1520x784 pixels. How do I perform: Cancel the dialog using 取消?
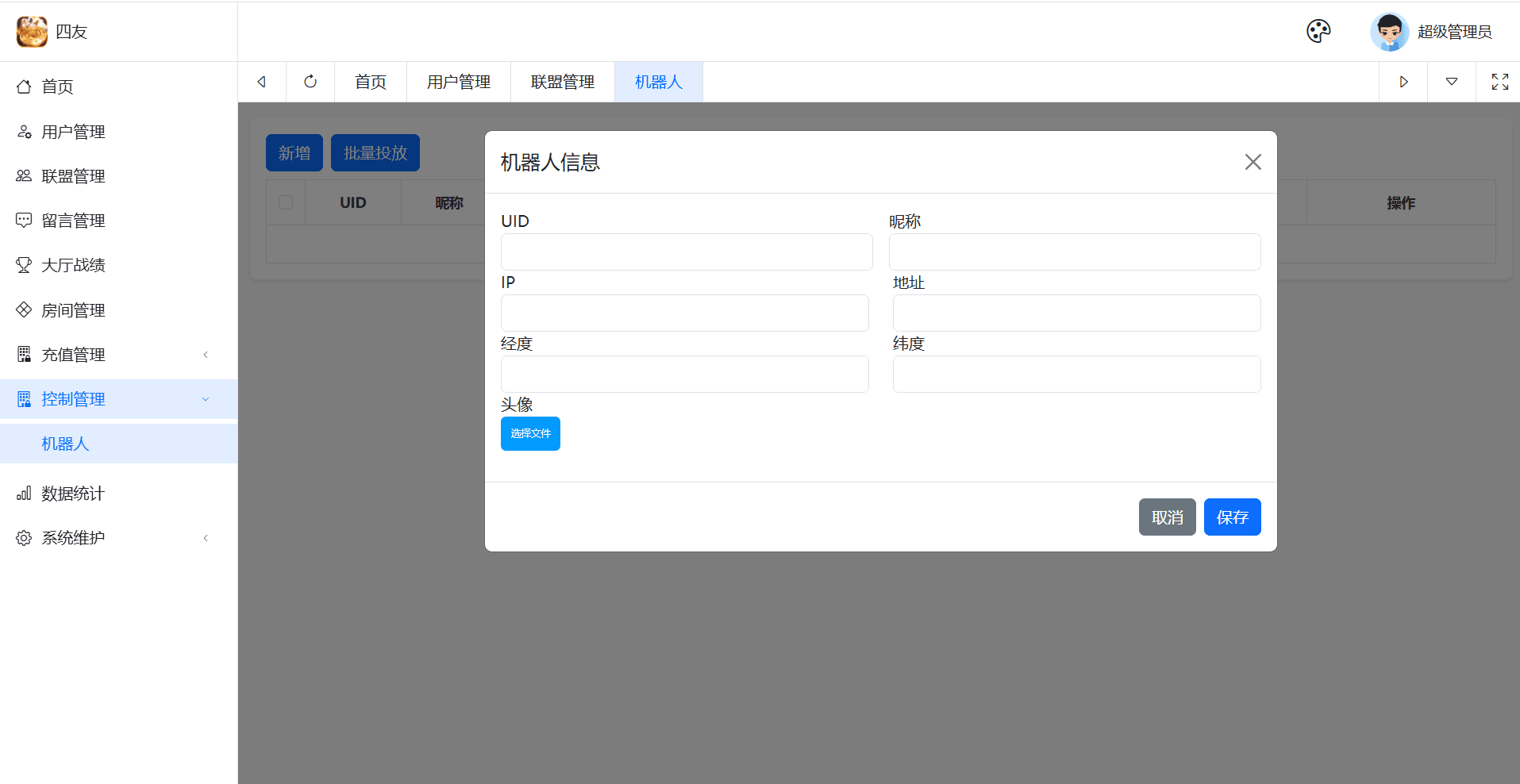point(1167,517)
